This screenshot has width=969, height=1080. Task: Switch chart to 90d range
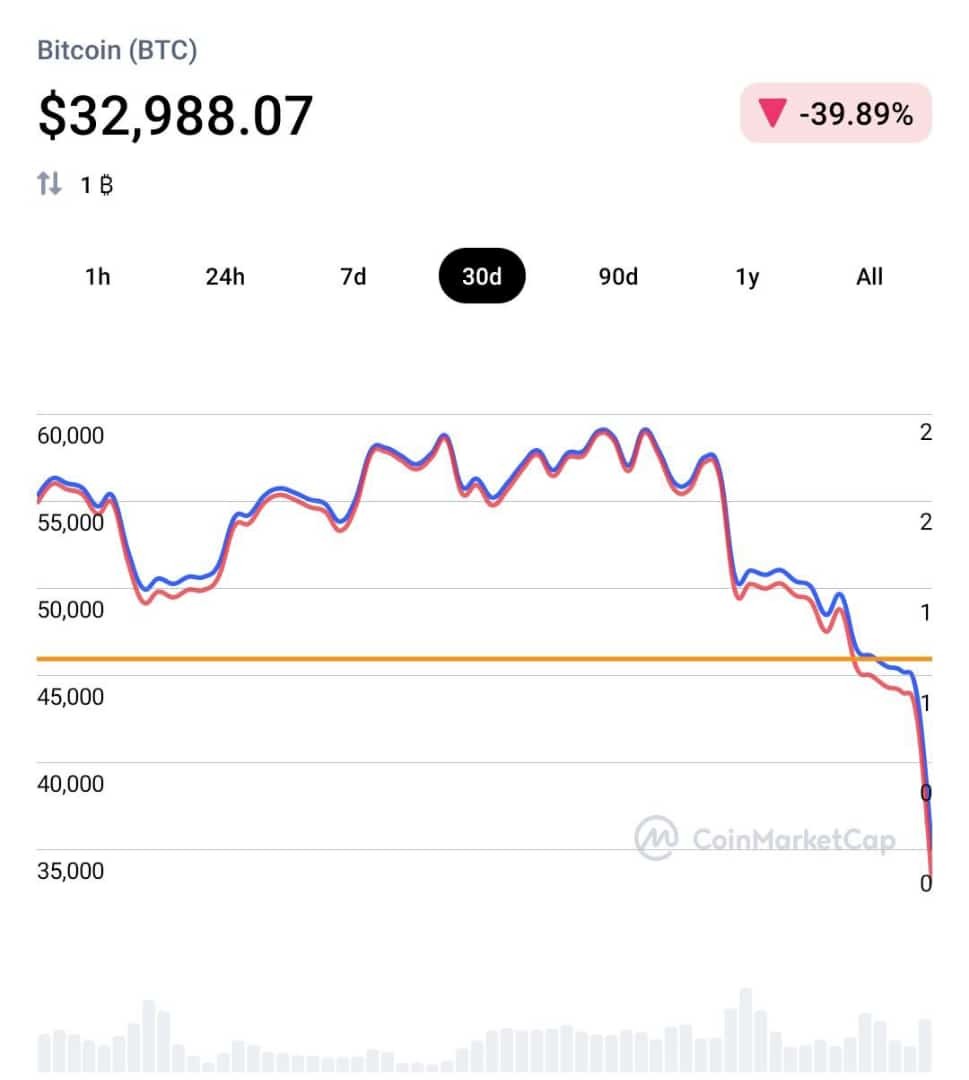click(618, 277)
